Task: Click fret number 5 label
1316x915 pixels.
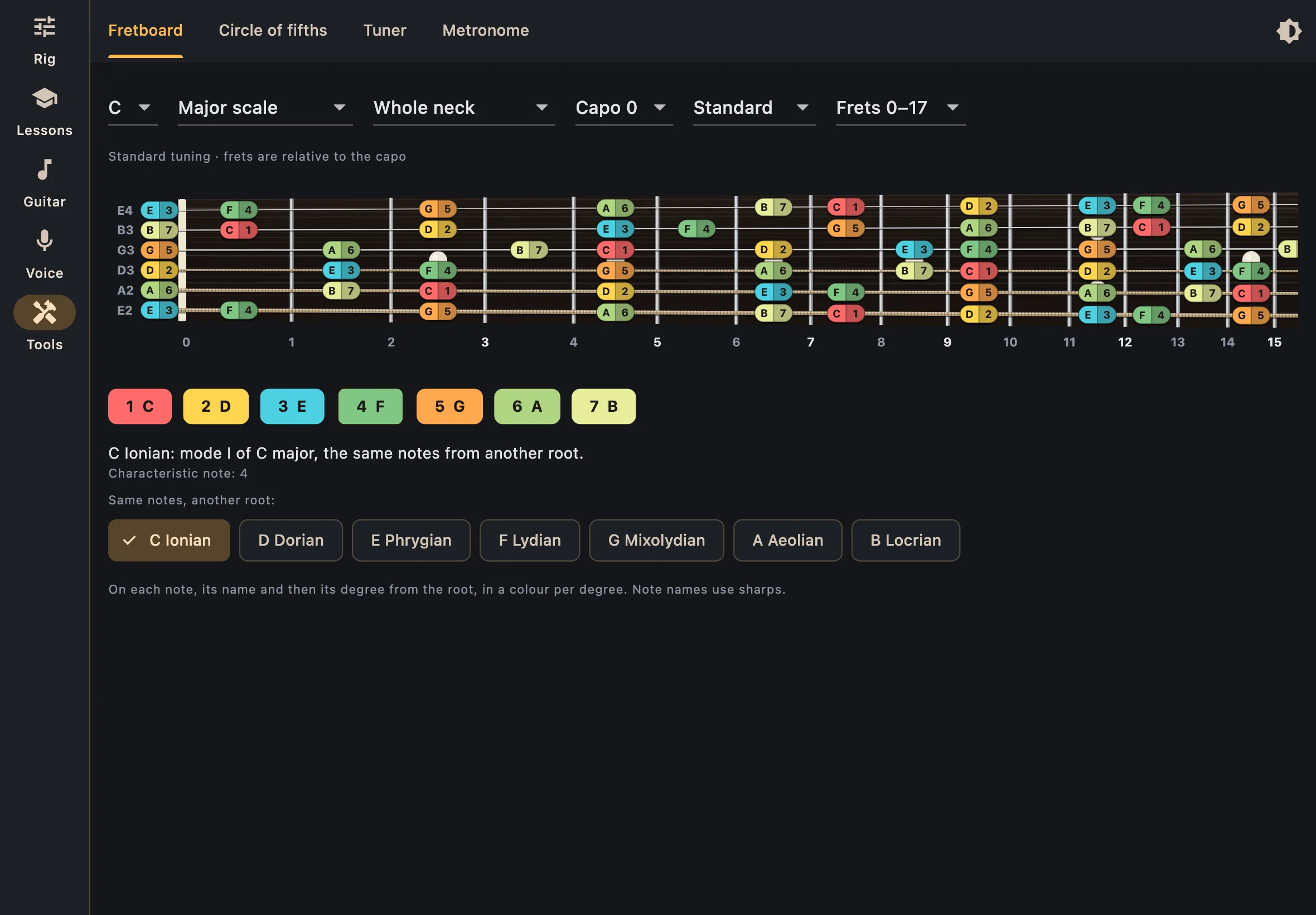Action: pyautogui.click(x=657, y=342)
